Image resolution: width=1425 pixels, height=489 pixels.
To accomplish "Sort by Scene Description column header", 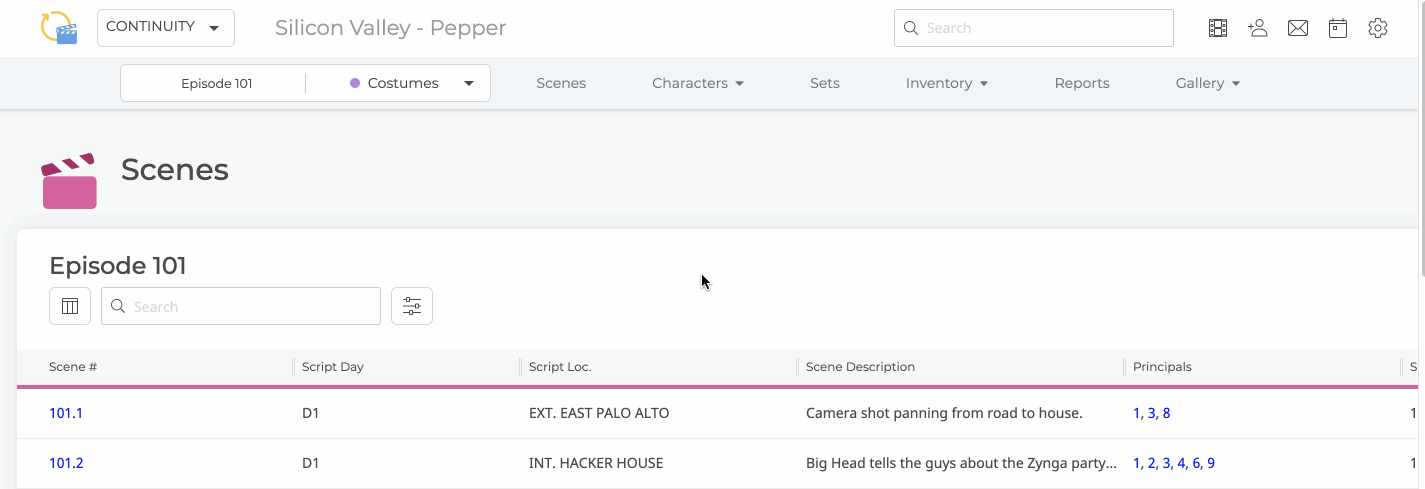I will [x=860, y=367].
